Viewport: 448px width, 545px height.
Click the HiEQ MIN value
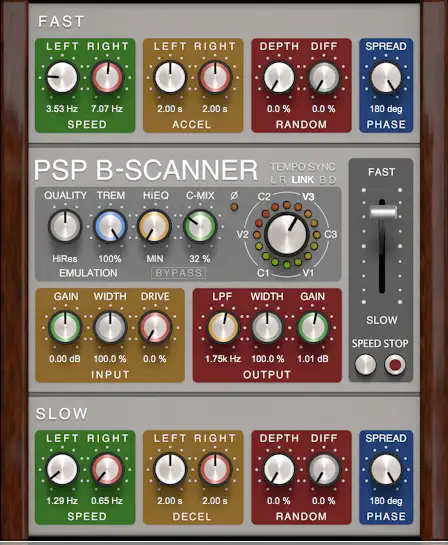[x=155, y=259]
